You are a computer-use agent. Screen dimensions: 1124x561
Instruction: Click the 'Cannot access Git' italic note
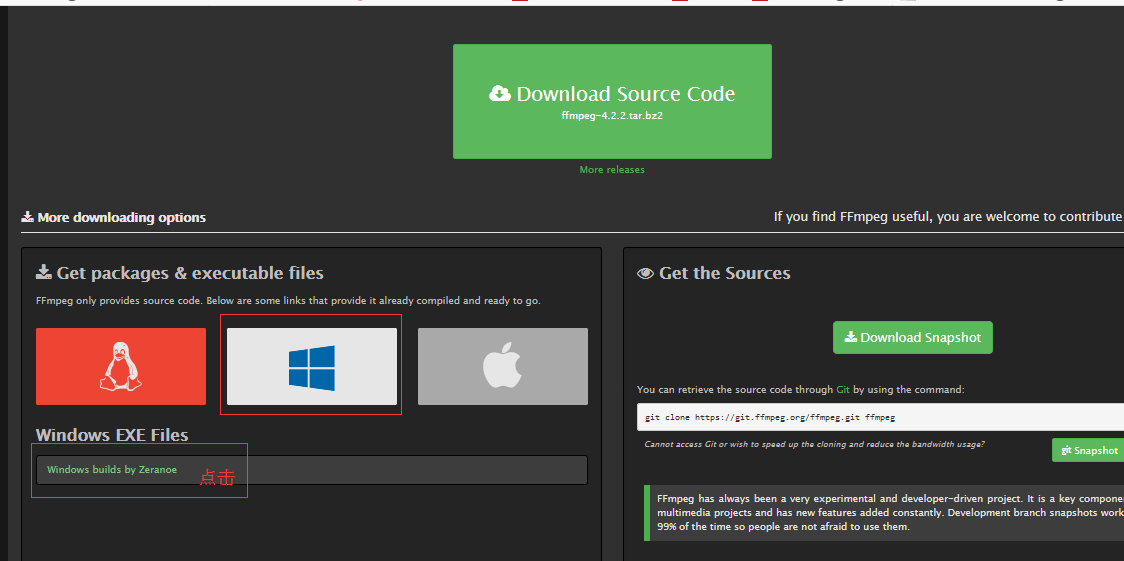pyautogui.click(x=814, y=444)
